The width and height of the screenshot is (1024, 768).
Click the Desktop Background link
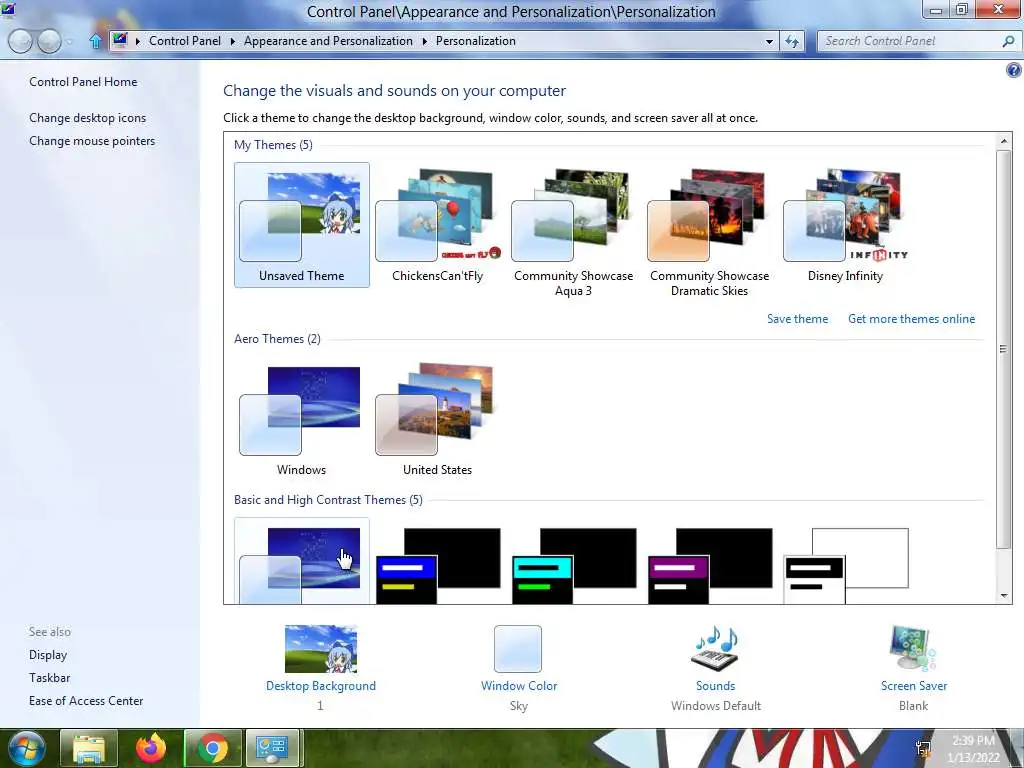coord(321,686)
